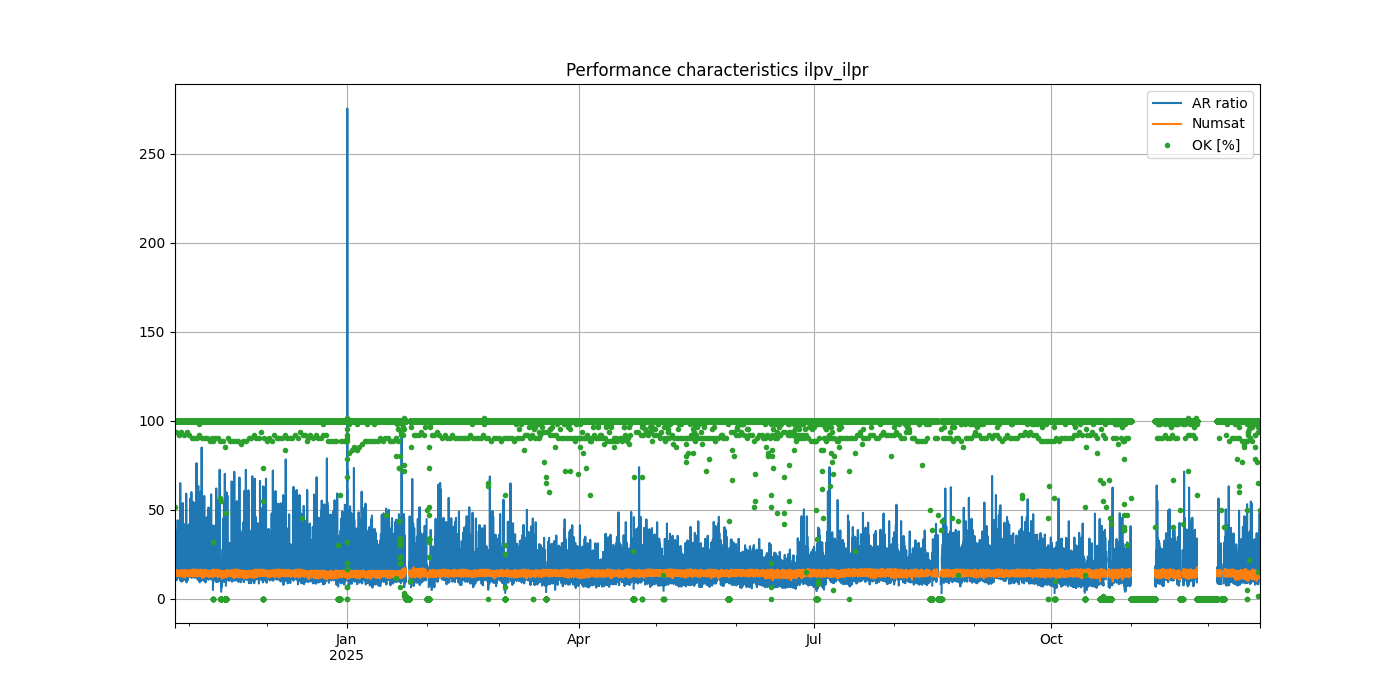
Task: Click the 'Jul' x-axis tick label
Action: click(814, 639)
